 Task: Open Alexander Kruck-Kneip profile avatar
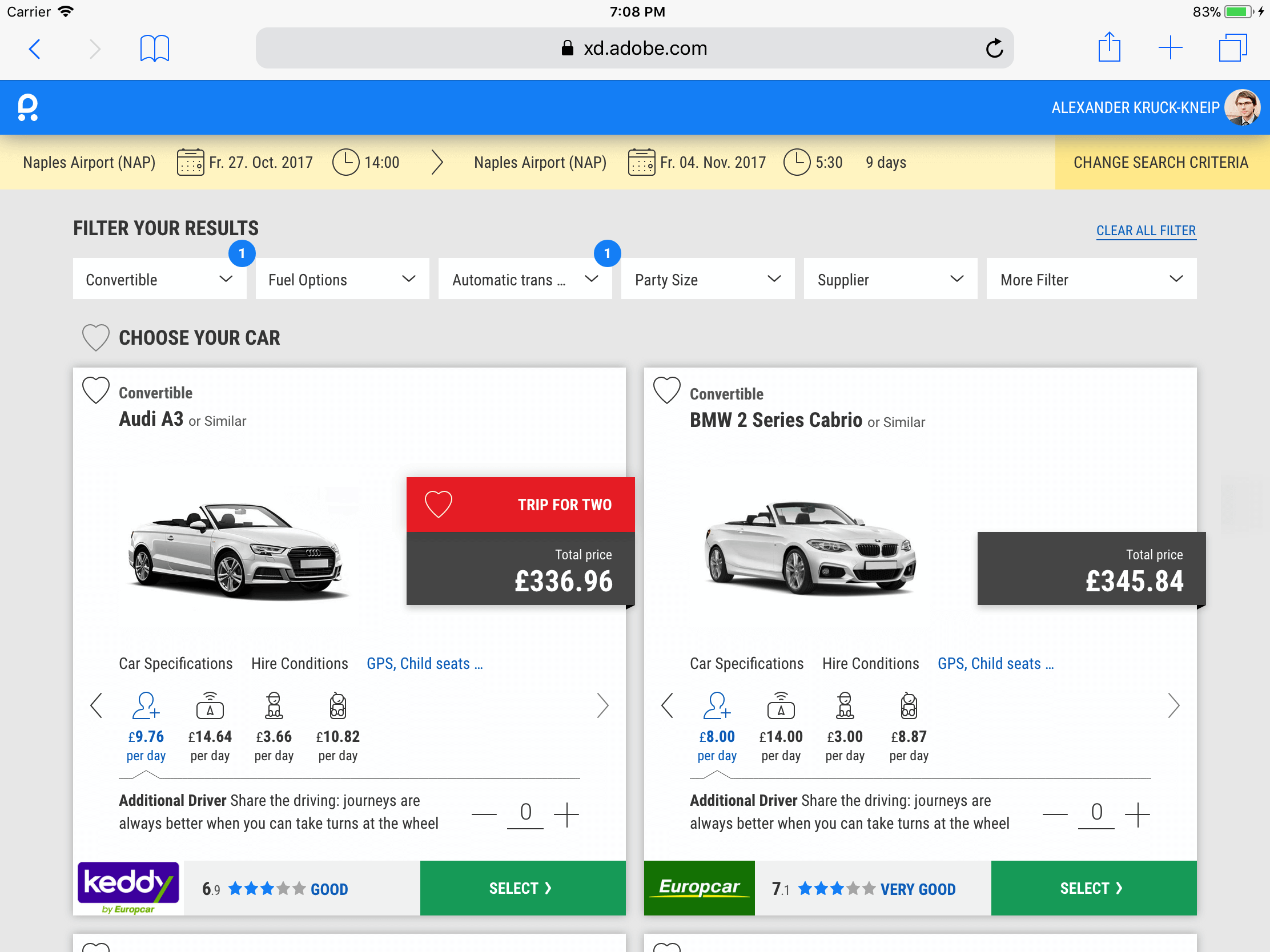[1241, 107]
